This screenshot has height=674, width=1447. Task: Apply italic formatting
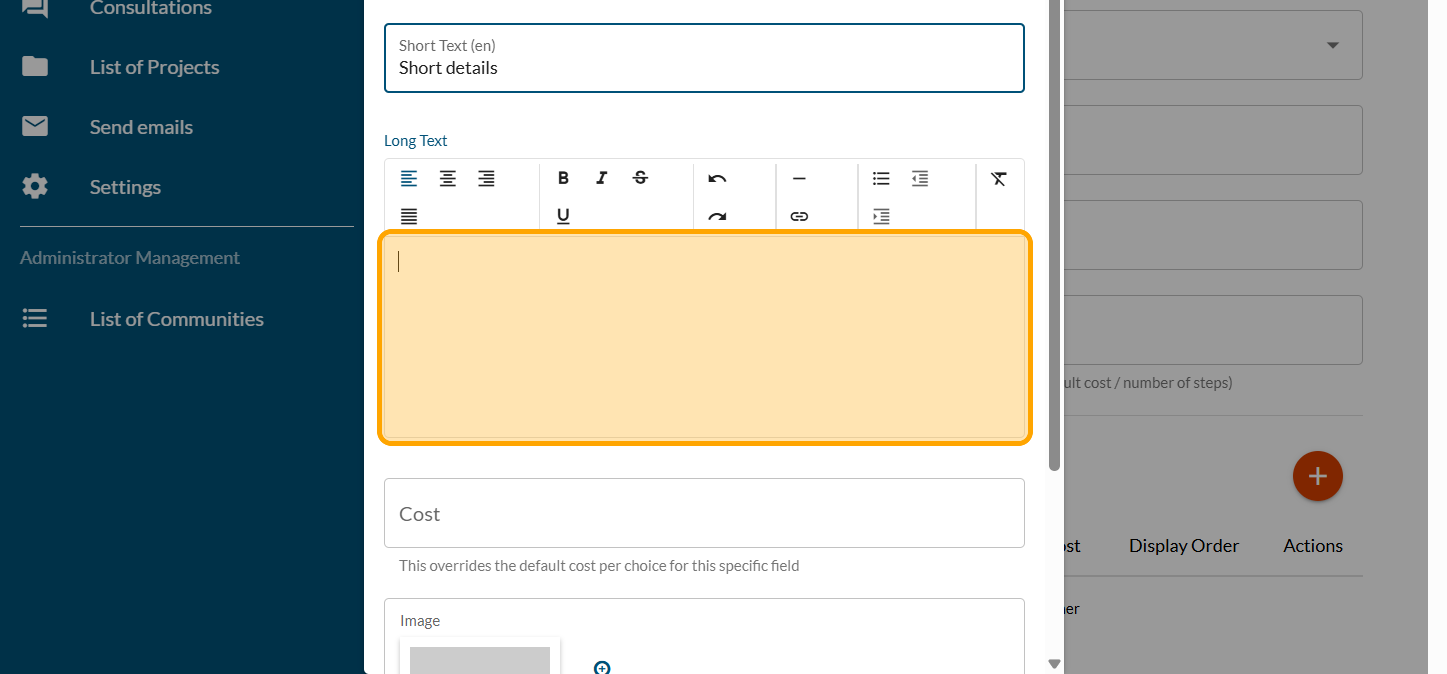tap(602, 178)
